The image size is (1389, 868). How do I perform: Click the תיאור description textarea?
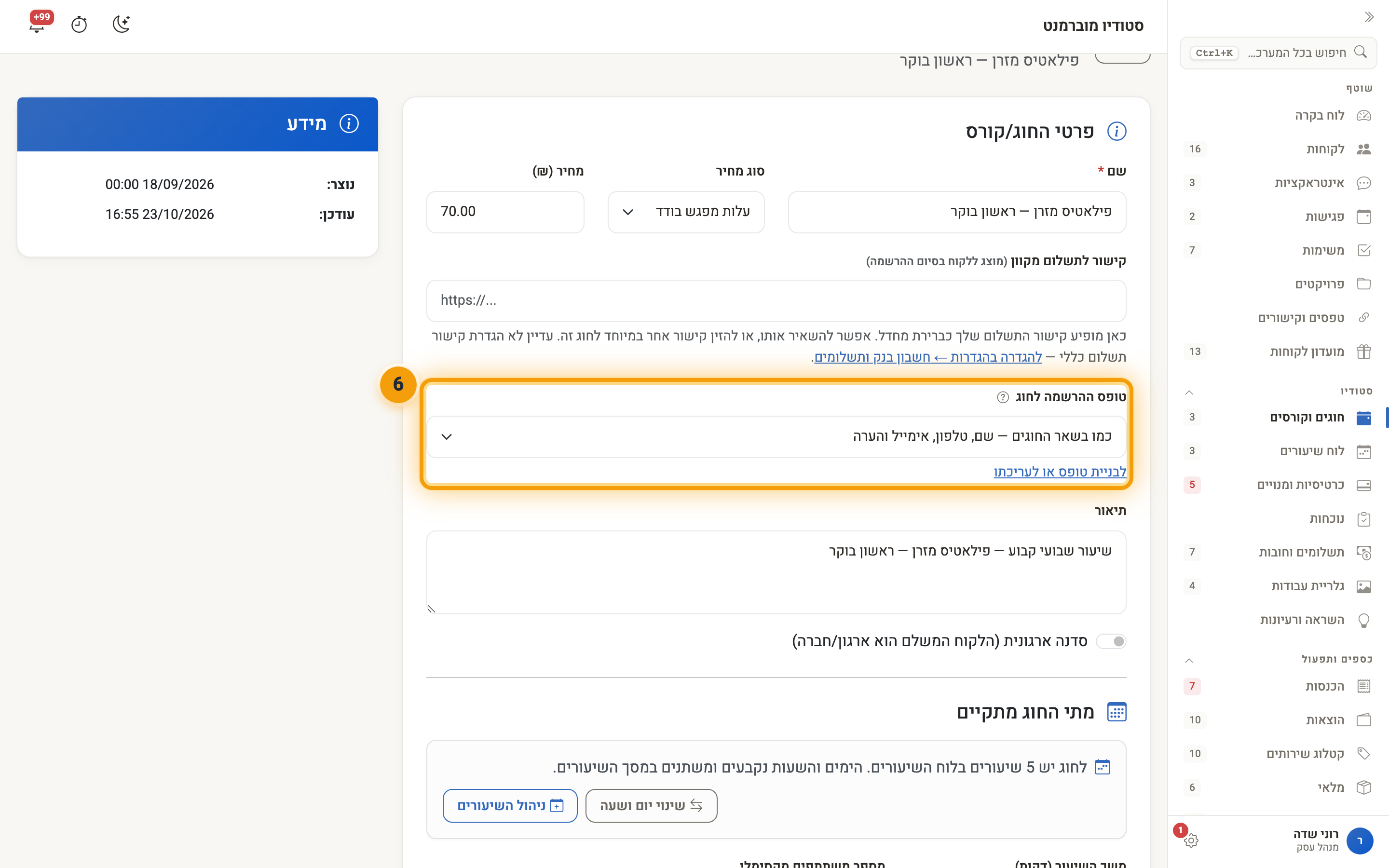pyautogui.click(x=776, y=572)
